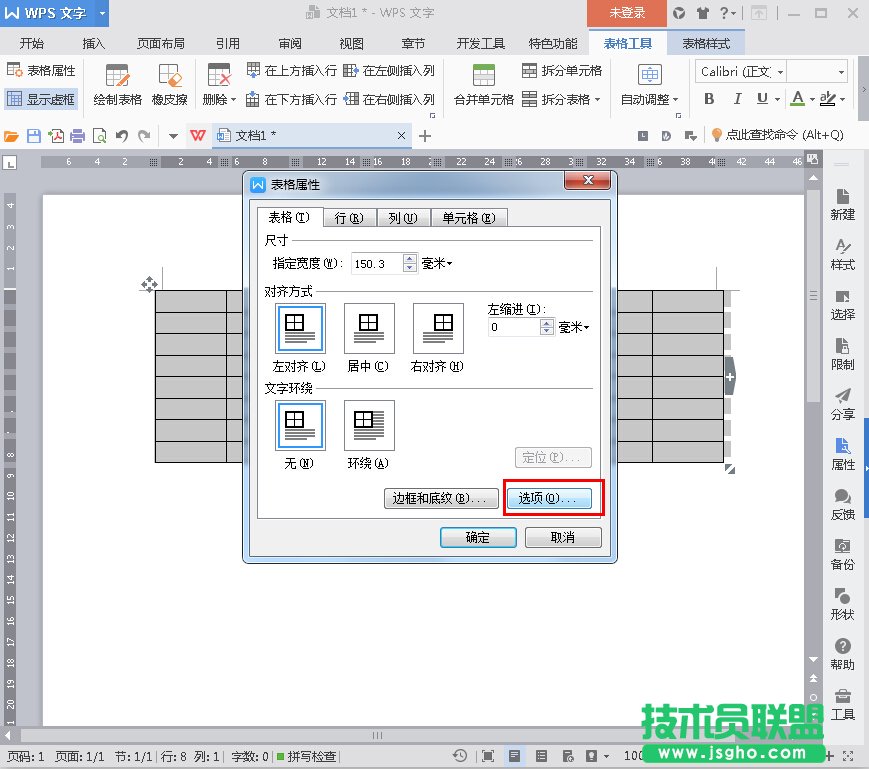Click the Bold formatting icon
869x769 pixels.
point(709,99)
